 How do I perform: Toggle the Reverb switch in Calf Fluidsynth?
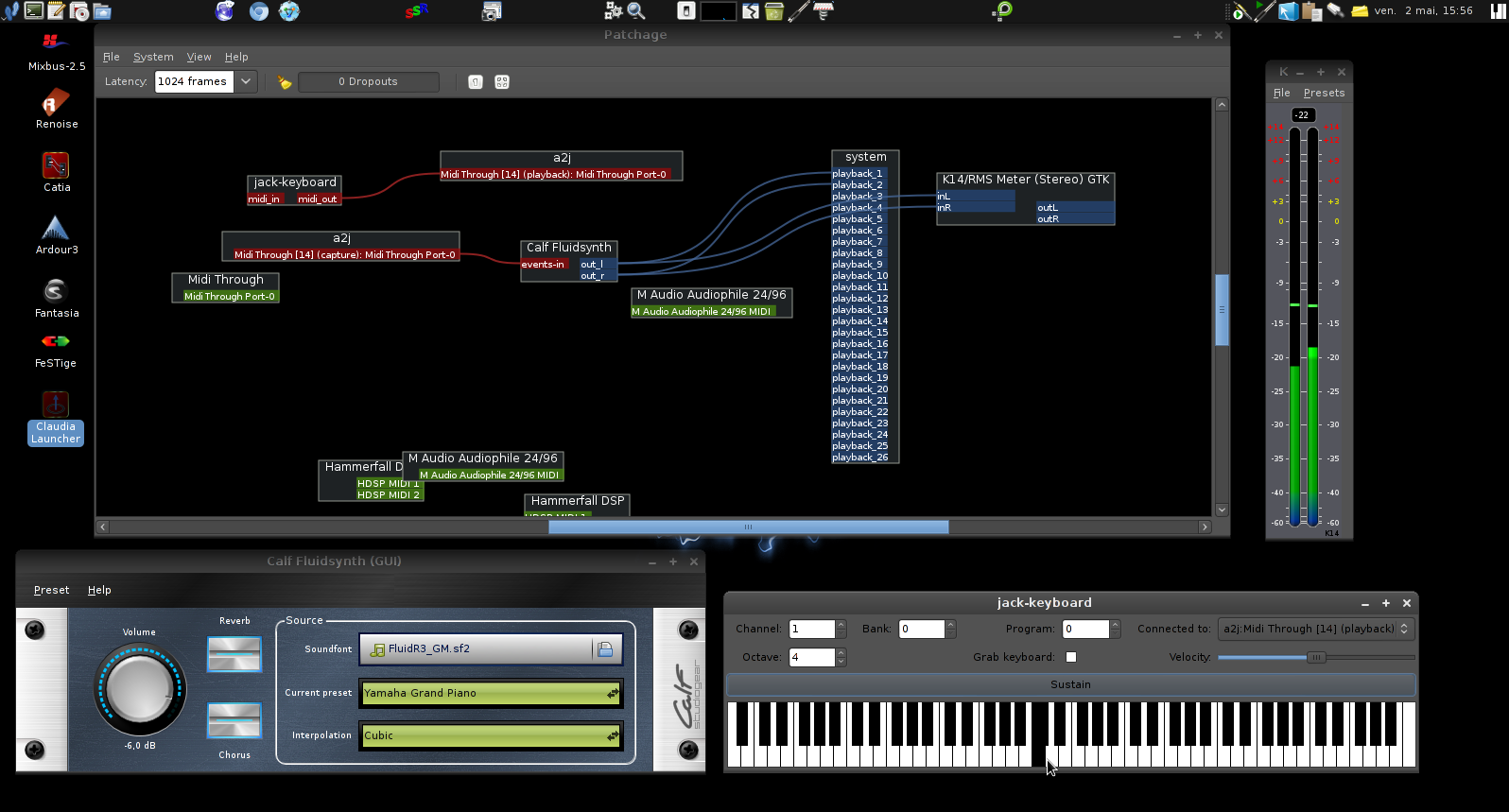click(234, 654)
